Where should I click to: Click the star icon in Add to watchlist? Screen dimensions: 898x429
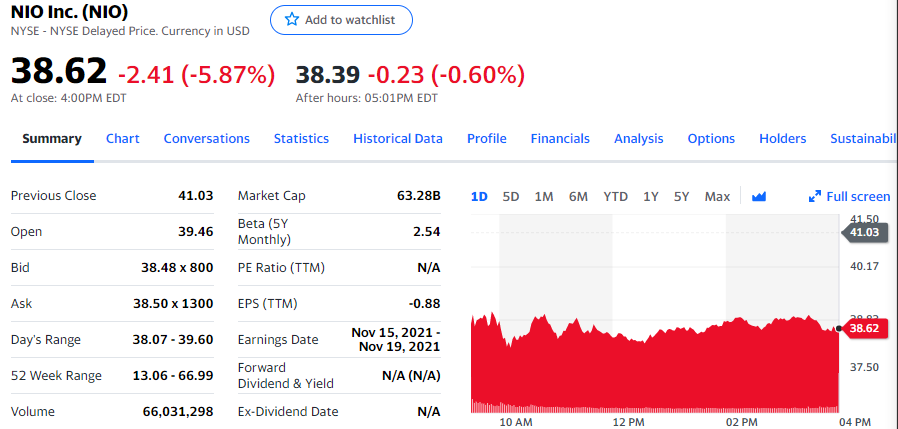[x=292, y=20]
